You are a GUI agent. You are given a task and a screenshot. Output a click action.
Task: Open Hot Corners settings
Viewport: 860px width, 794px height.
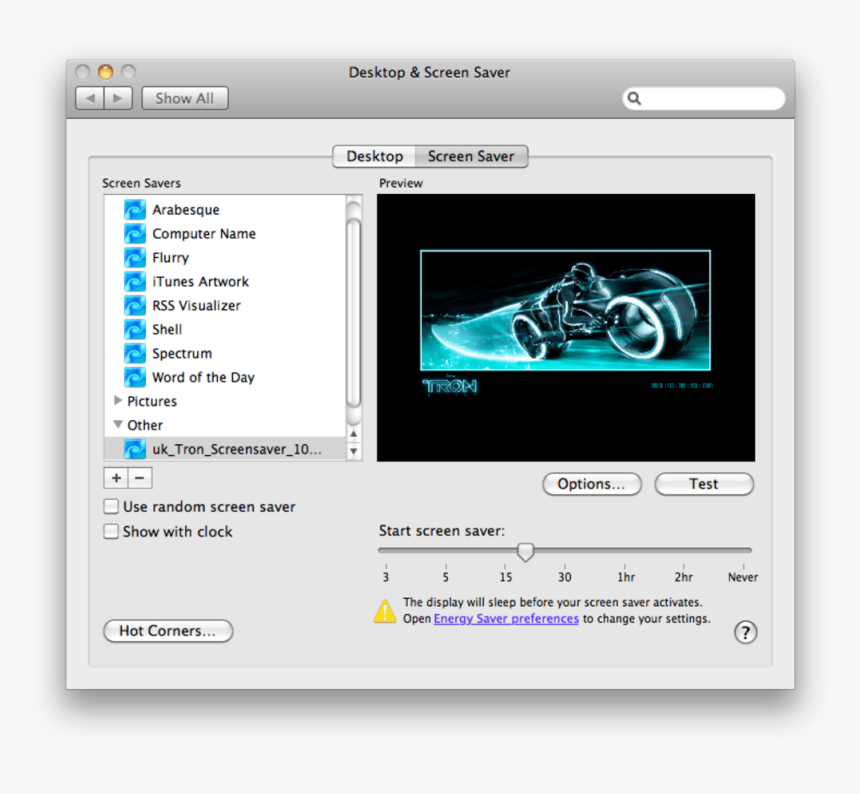(168, 631)
